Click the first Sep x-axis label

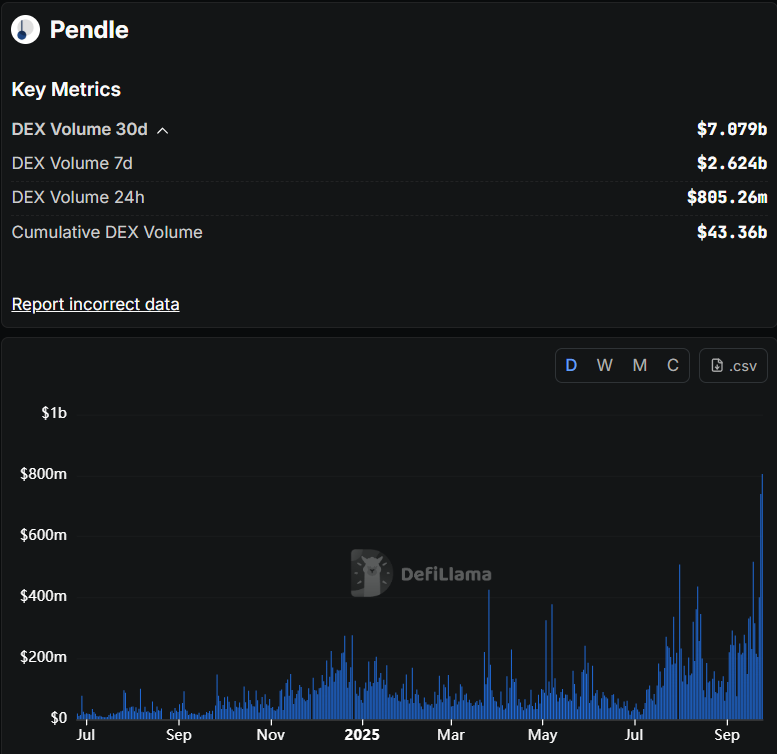[179, 735]
